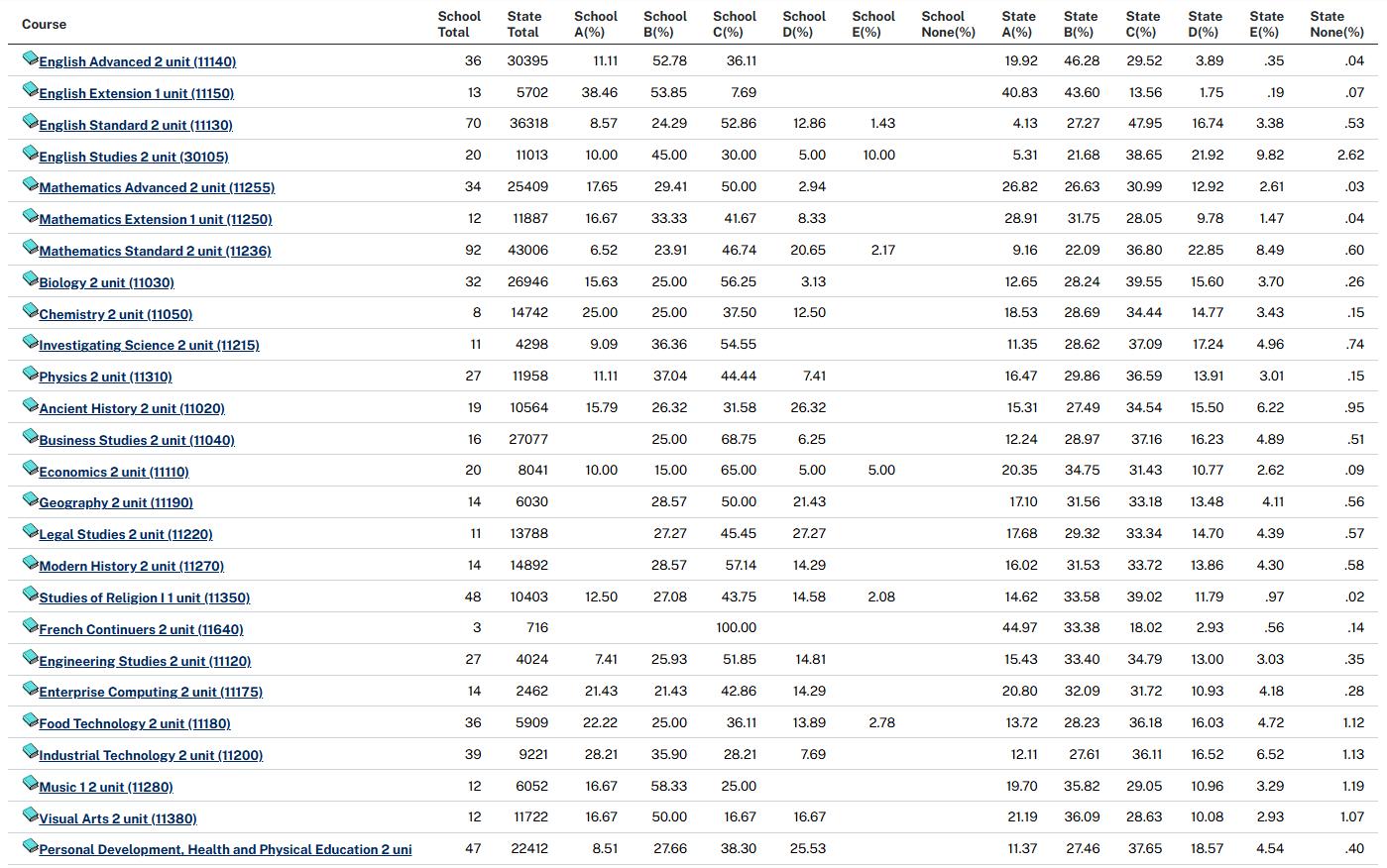Click the State None(%) column header

click(1336, 24)
